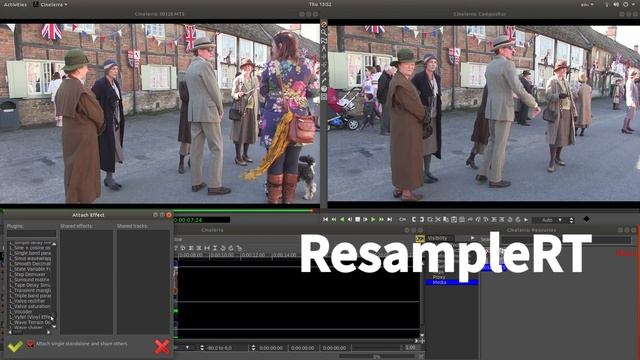Select the Valve saturation plugin
Viewport: 640px width, 360px height.
click(30, 306)
